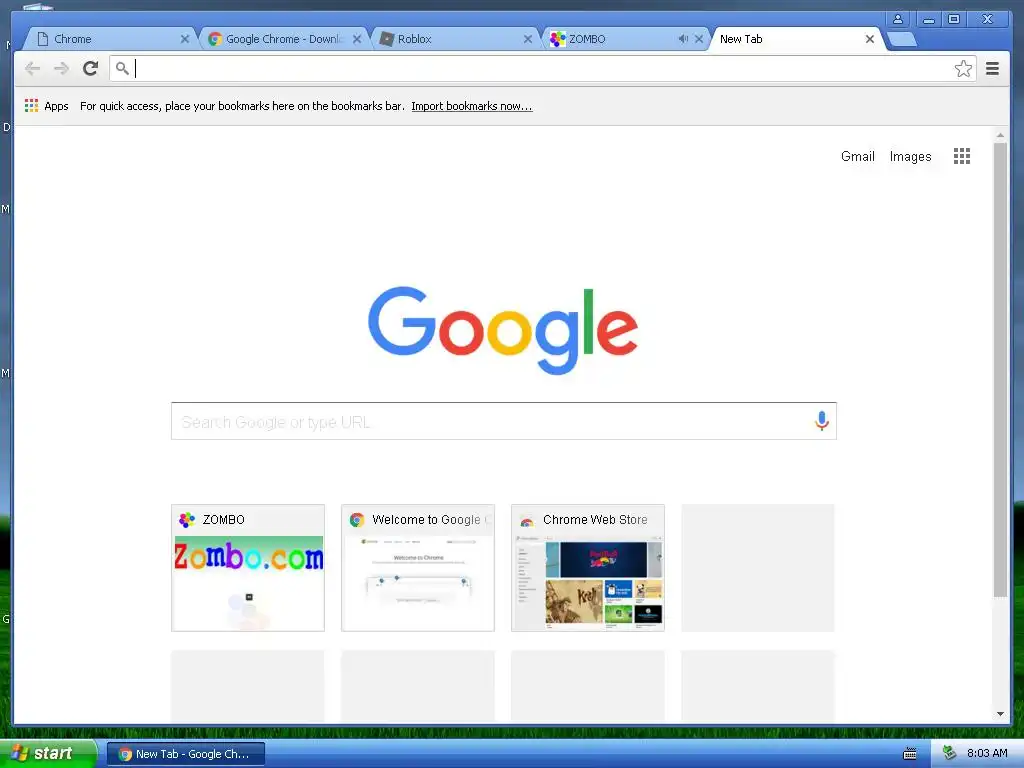Close the first Chrome tab
The image size is (1024, 768).
[185, 39]
